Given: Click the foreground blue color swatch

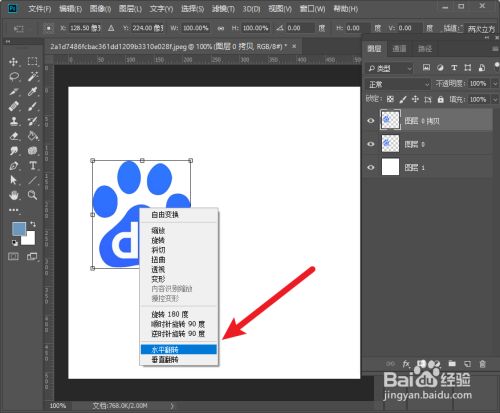Looking at the screenshot, I should tap(19, 228).
